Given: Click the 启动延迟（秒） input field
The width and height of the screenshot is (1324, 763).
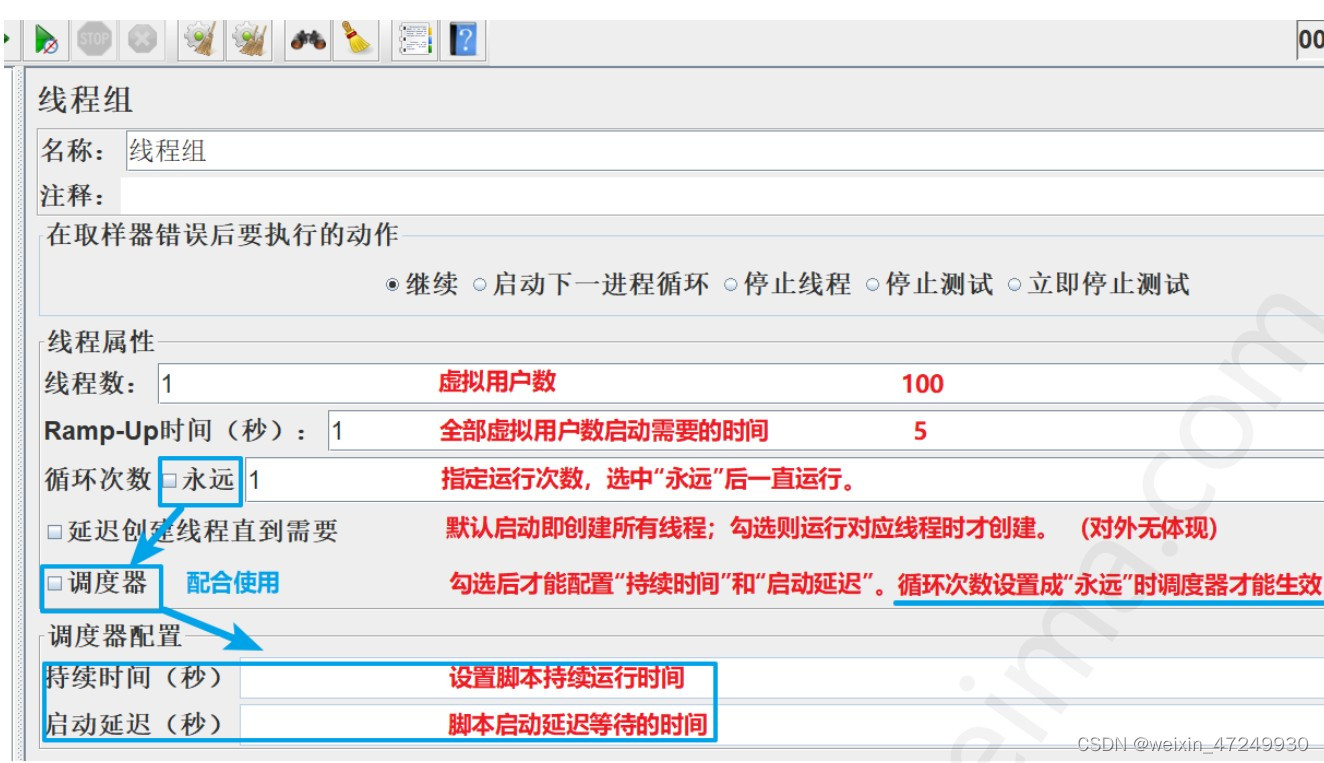Looking at the screenshot, I should click(x=782, y=723).
